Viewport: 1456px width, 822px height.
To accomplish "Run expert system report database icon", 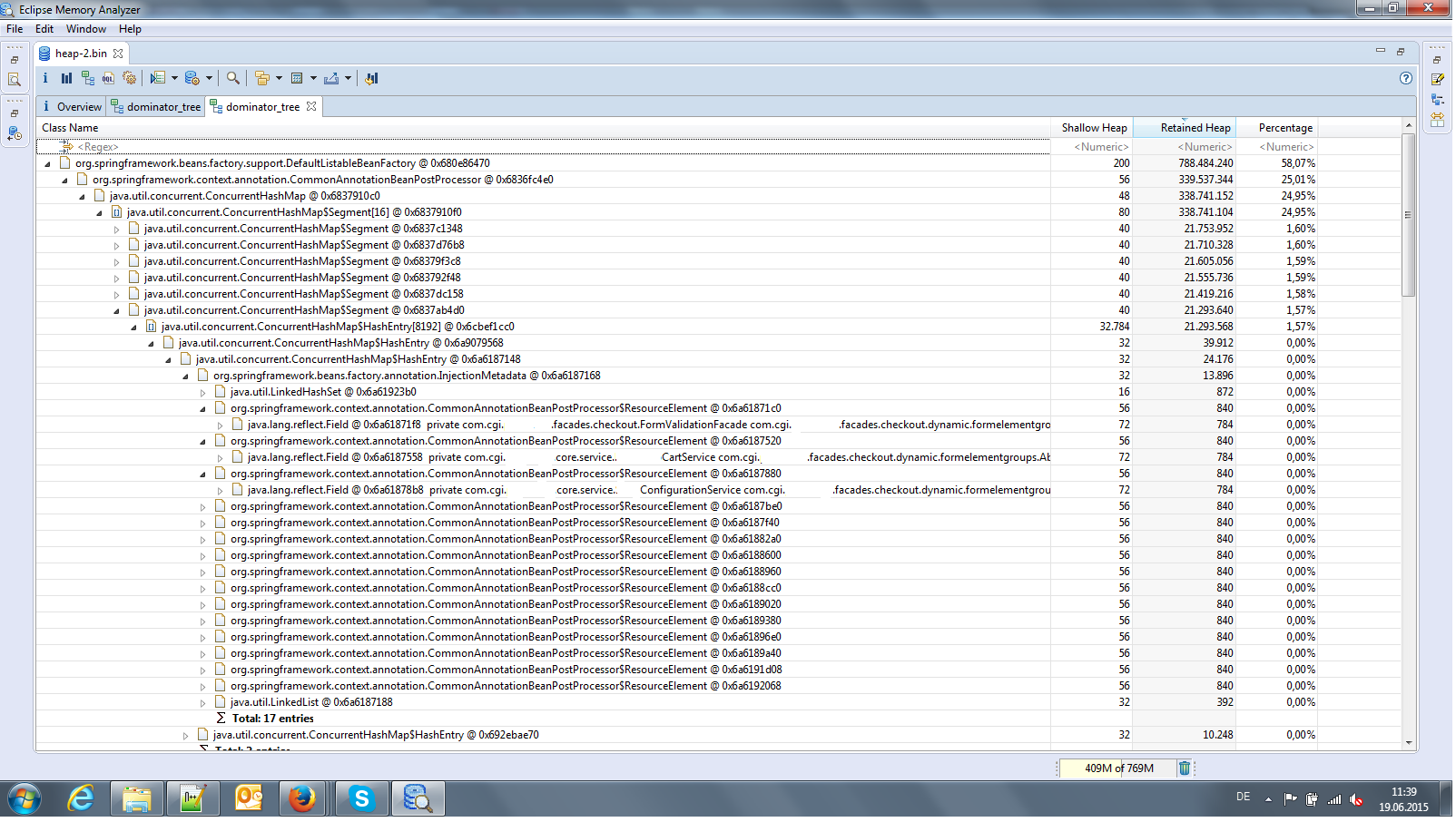I will coord(192,78).
